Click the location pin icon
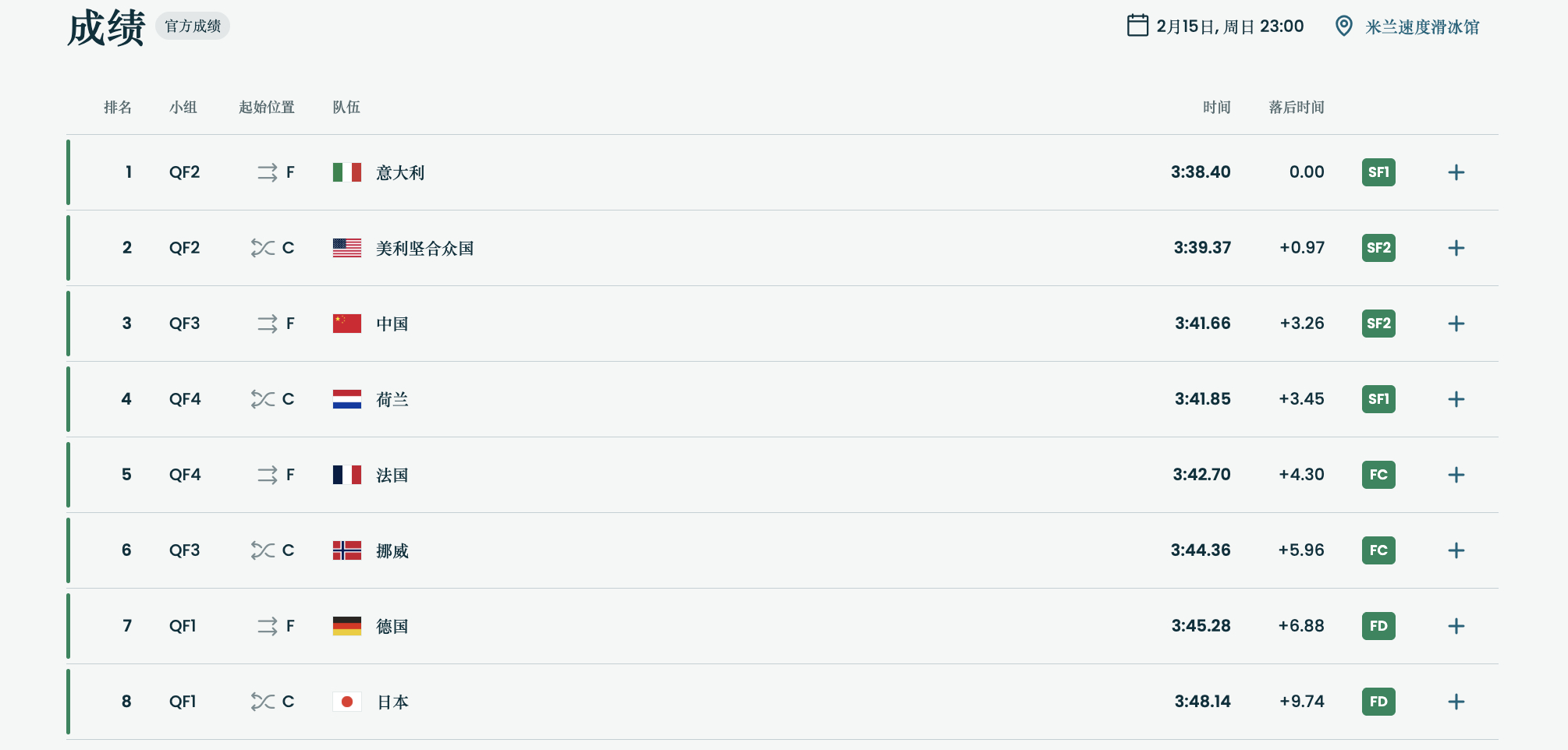 [x=1343, y=26]
